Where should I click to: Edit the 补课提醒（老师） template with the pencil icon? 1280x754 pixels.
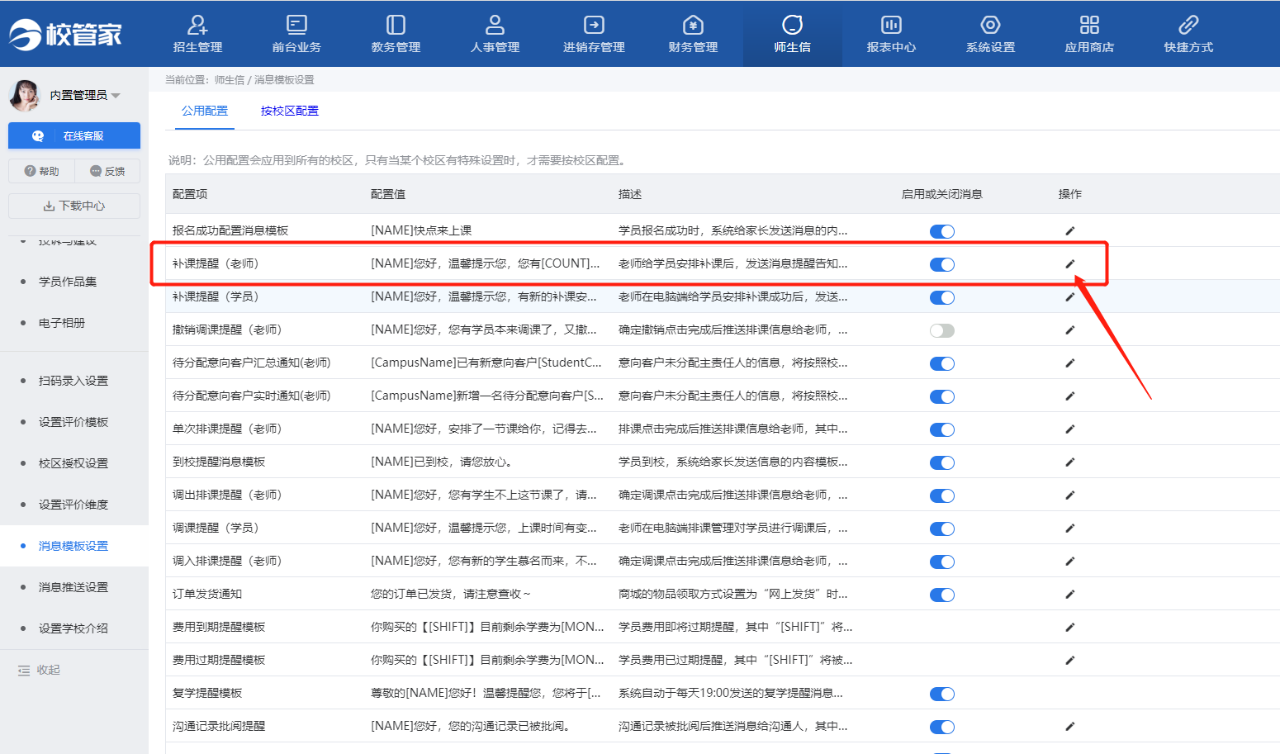pos(1070,264)
